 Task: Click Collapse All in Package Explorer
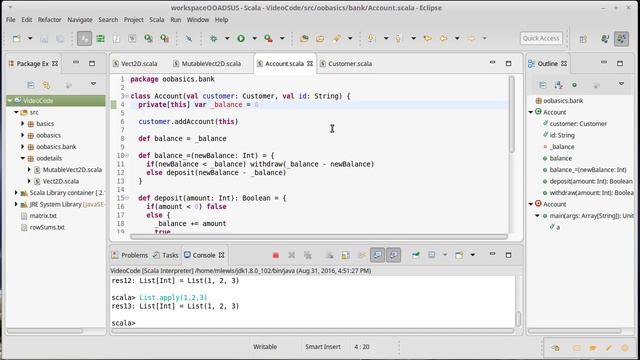(31, 85)
